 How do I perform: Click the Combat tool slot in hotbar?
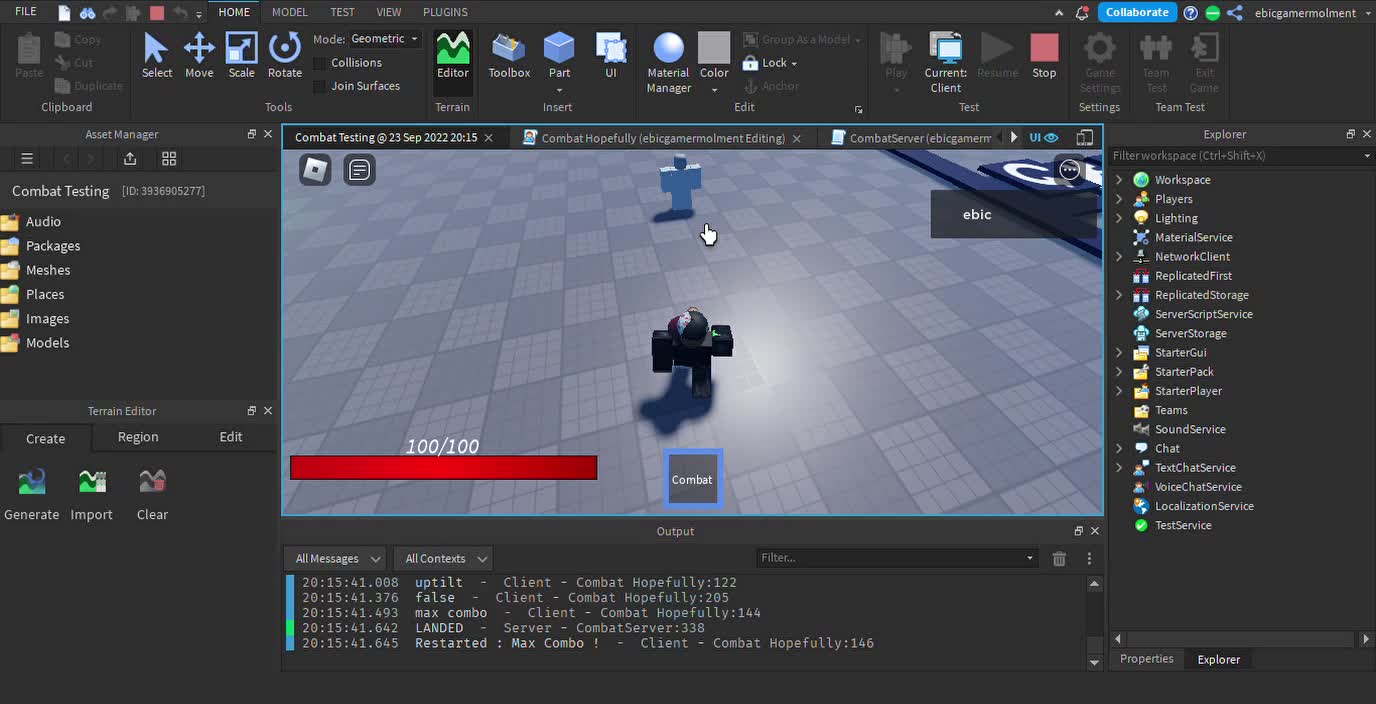tap(692, 478)
